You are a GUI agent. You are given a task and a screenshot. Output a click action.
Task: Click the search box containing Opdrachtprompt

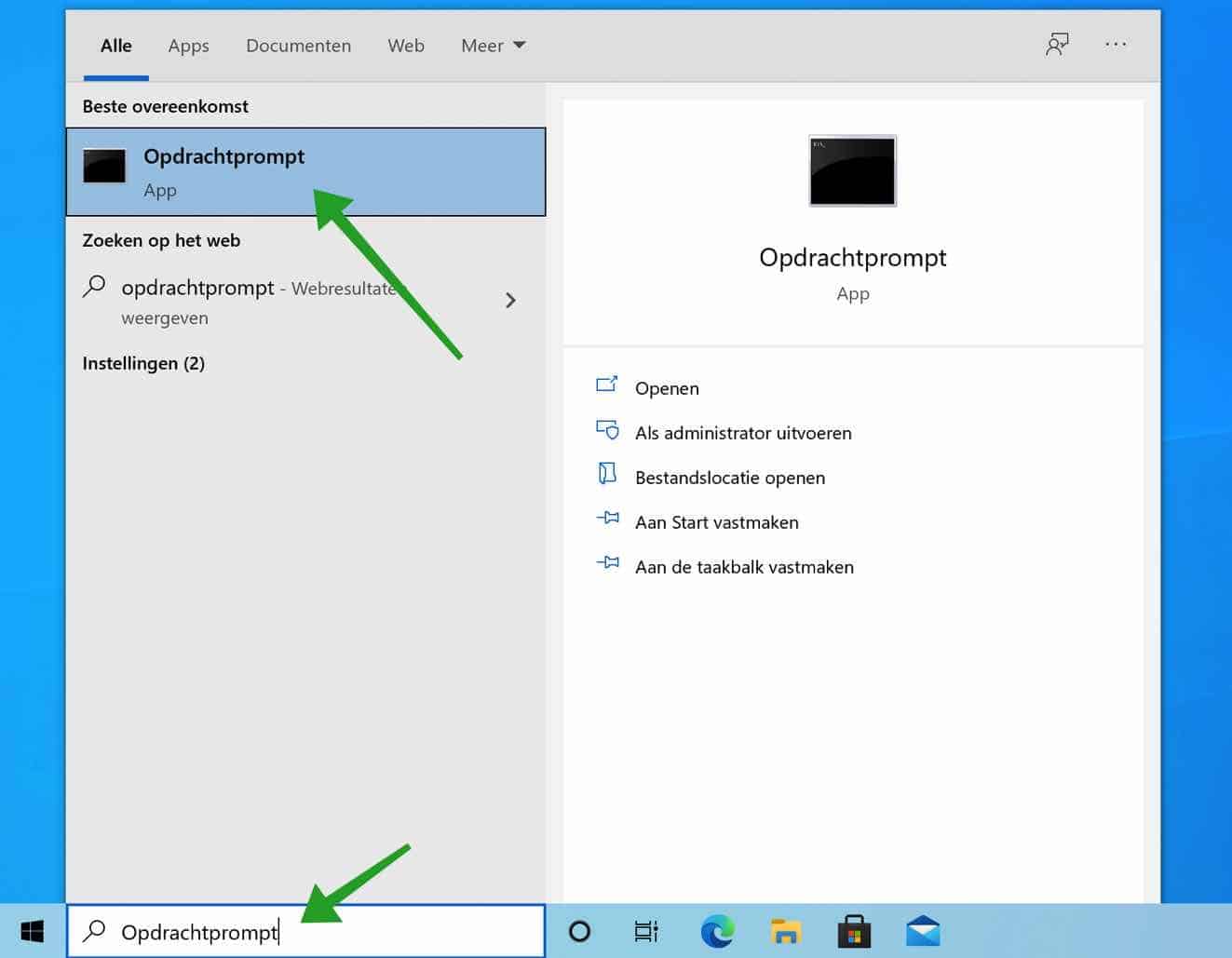(306, 931)
